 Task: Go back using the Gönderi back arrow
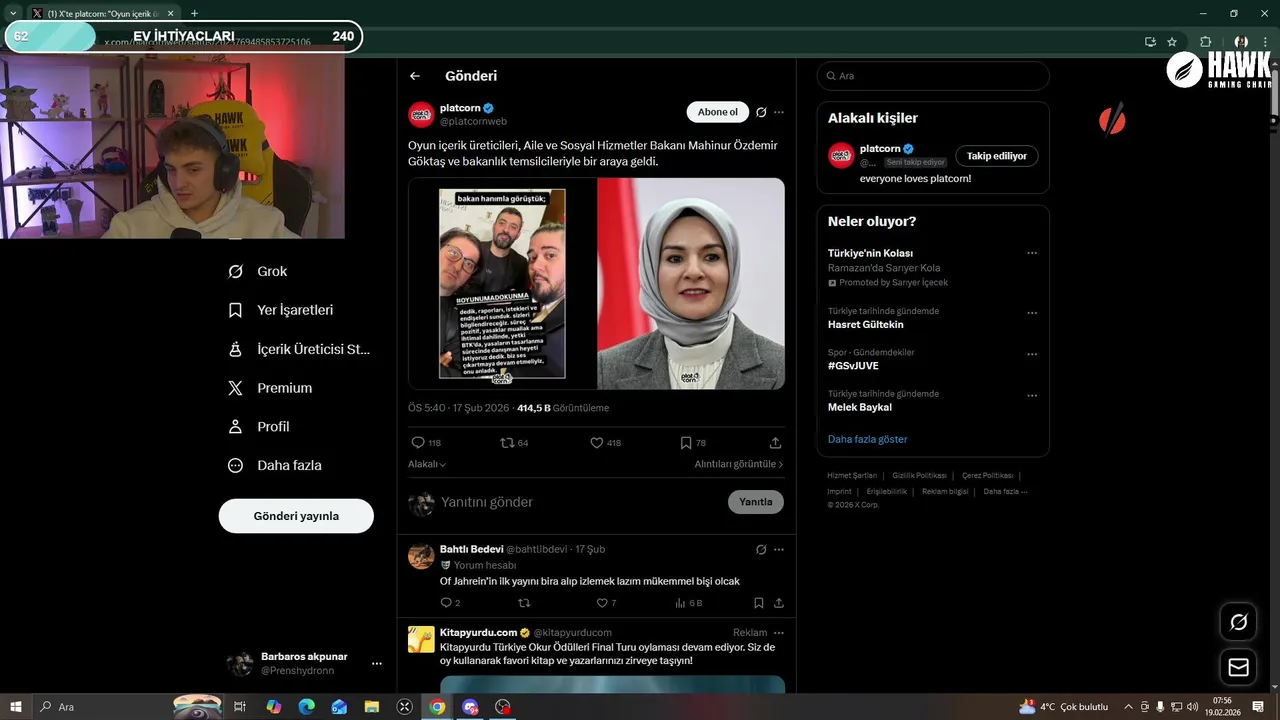(415, 76)
